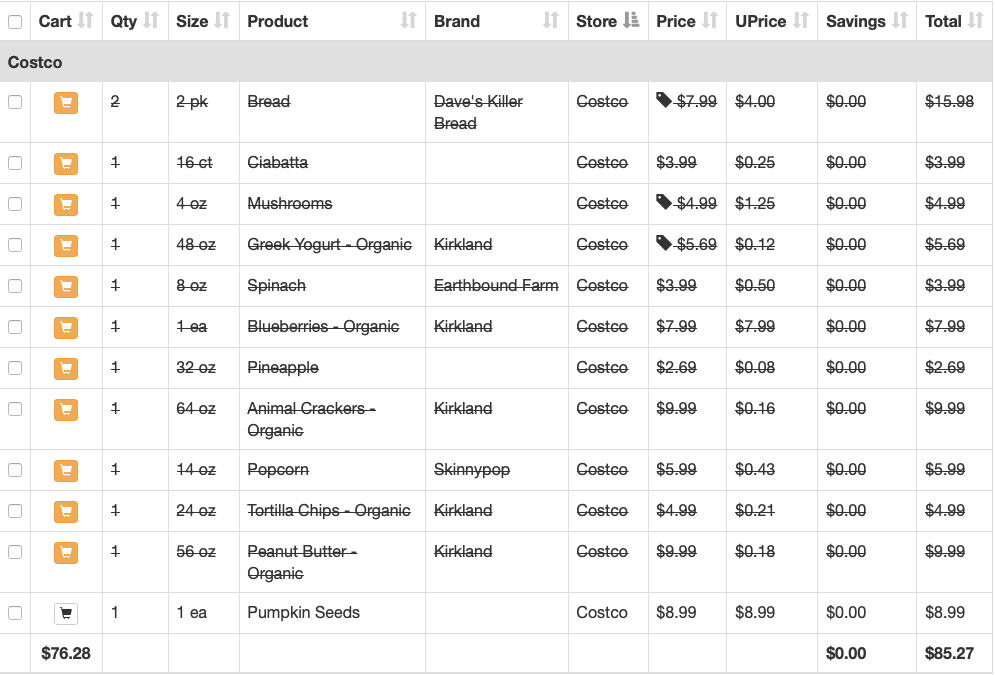Check the Pumpkin Seeds row checkbox
This screenshot has width=995, height=675.
click(15, 613)
